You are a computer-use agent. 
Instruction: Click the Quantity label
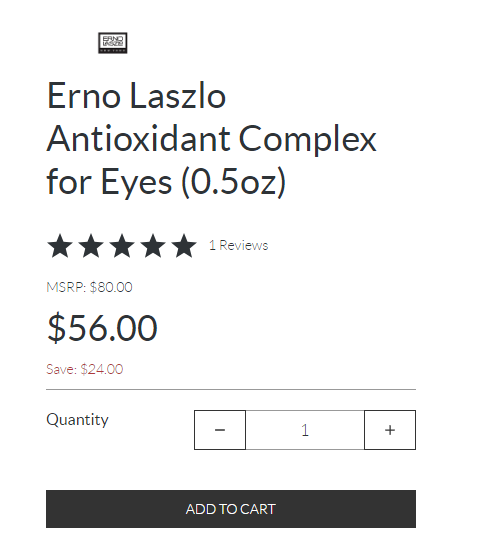coord(77,420)
